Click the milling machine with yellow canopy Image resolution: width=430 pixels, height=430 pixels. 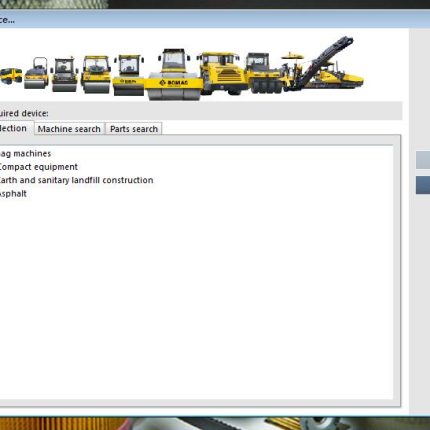click(x=293, y=72)
